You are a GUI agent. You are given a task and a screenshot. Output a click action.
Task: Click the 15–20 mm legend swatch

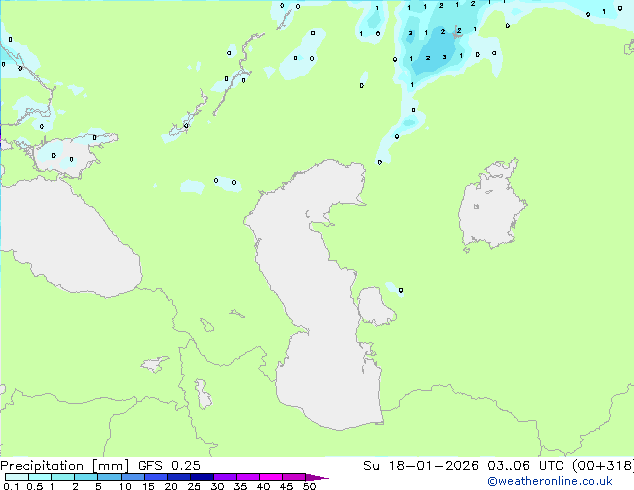155,477
